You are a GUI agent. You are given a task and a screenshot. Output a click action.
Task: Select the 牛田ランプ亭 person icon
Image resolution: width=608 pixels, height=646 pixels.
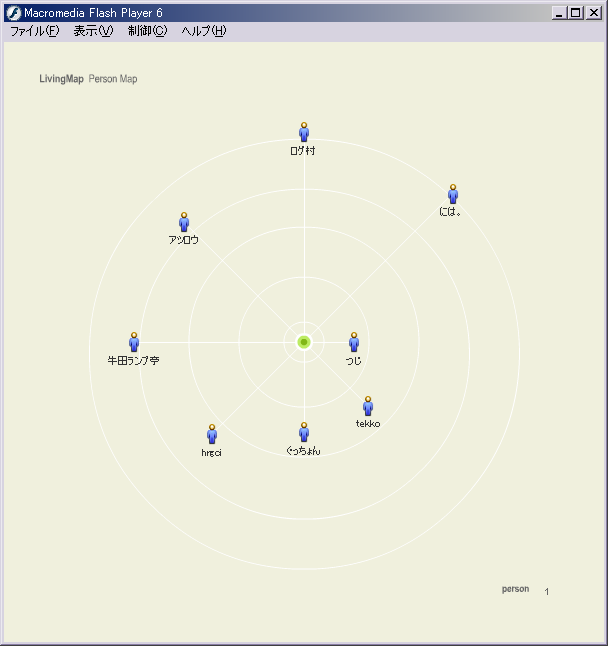(x=134, y=342)
